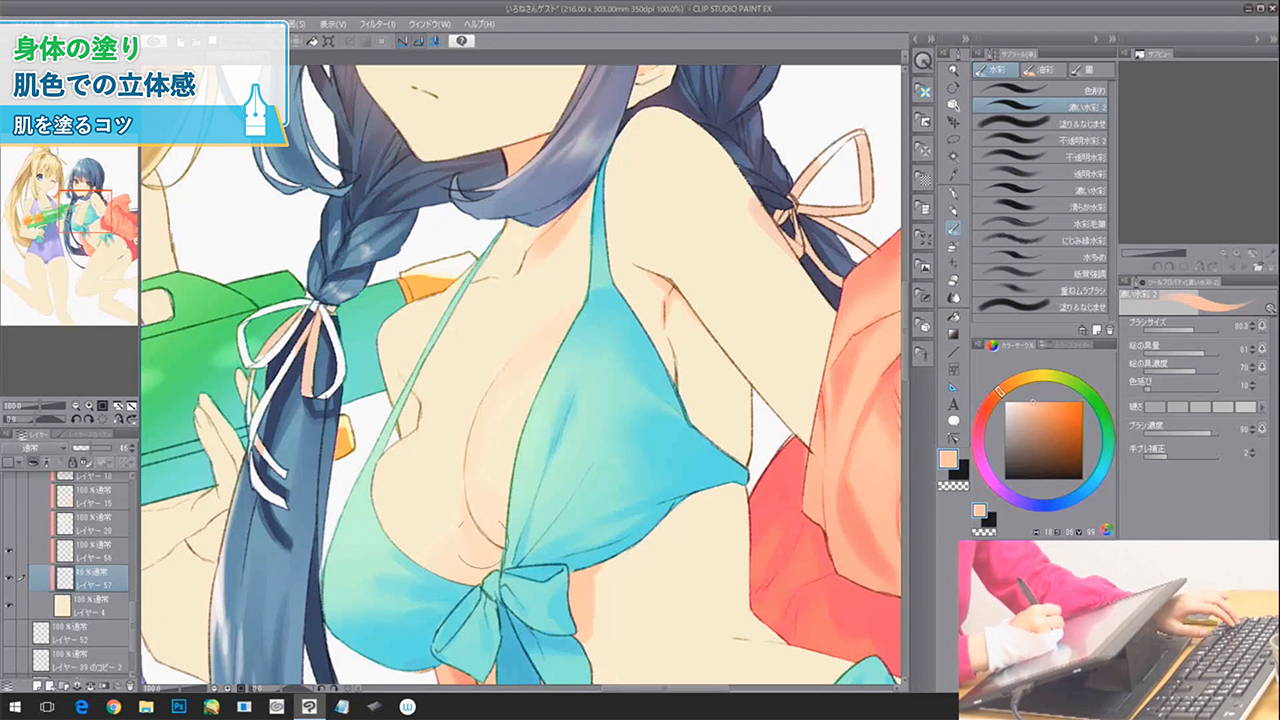The image size is (1280, 720).
Task: Toggle visibility of layer 56
Action: pos(9,551)
